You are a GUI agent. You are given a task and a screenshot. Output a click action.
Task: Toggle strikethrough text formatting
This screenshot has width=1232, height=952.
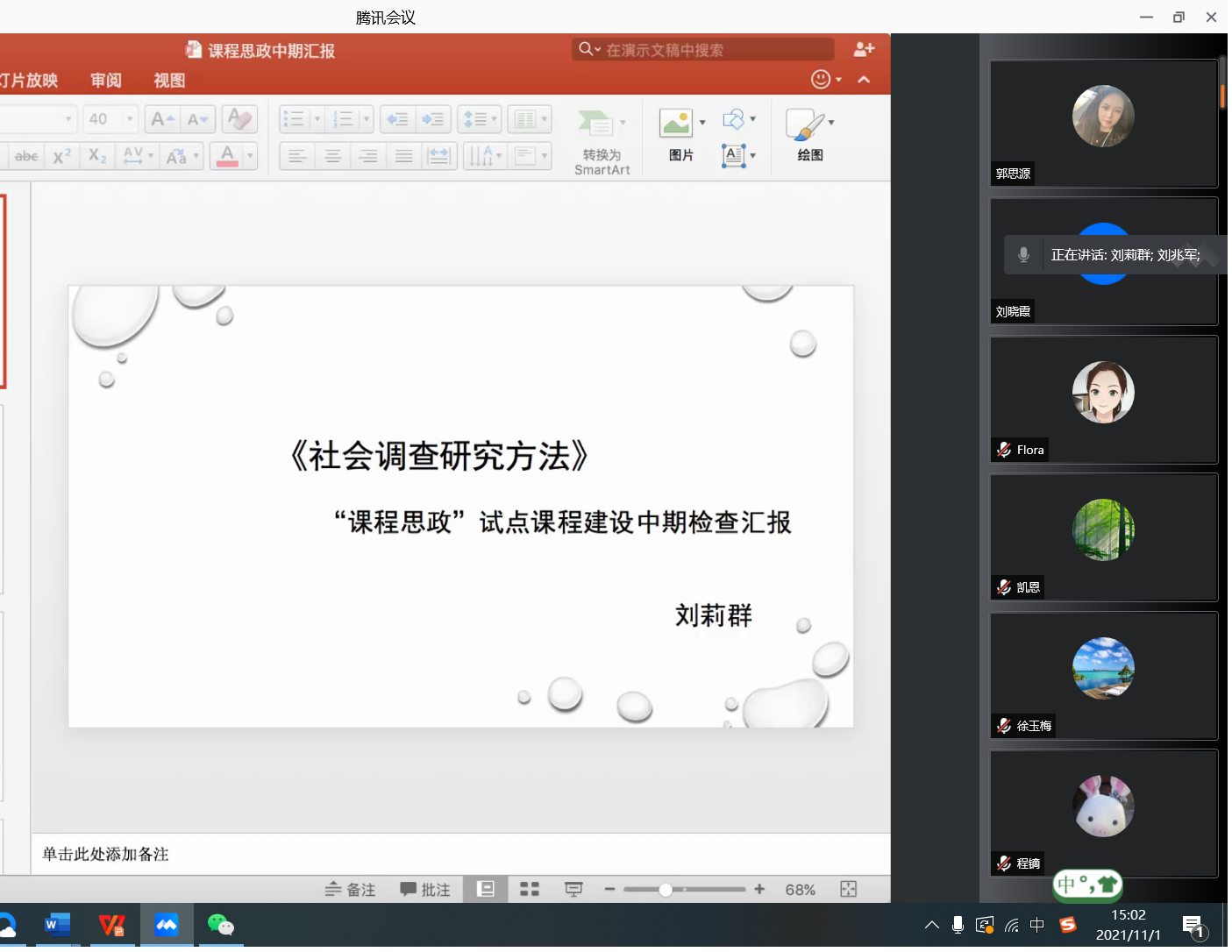click(x=26, y=156)
